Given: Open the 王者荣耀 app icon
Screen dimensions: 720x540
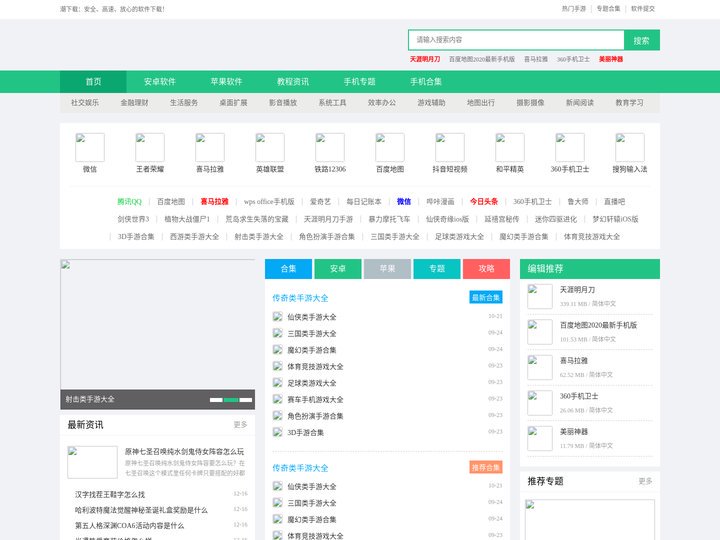Looking at the screenshot, I should pos(150,147).
